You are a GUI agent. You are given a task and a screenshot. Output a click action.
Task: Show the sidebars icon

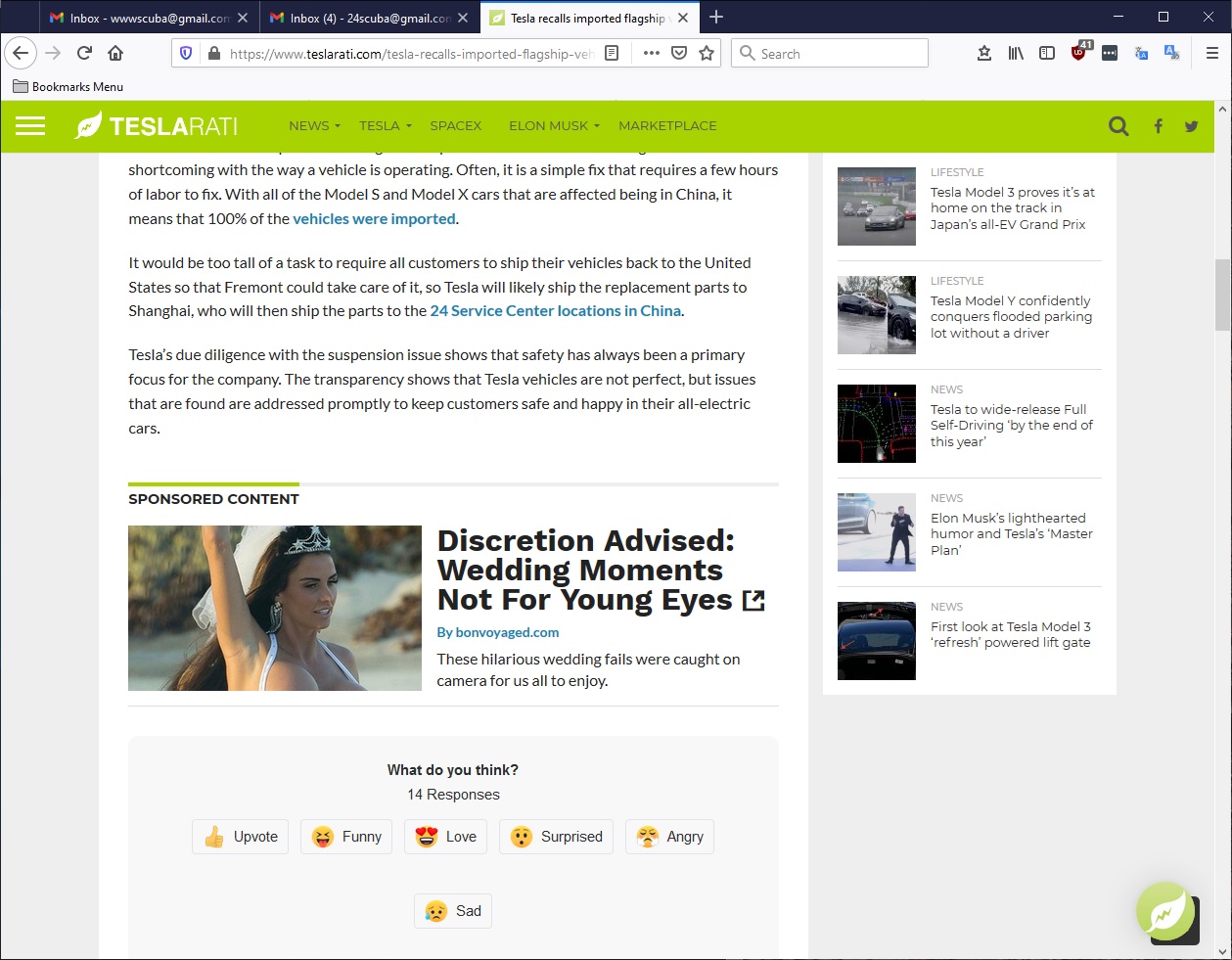tap(1047, 53)
